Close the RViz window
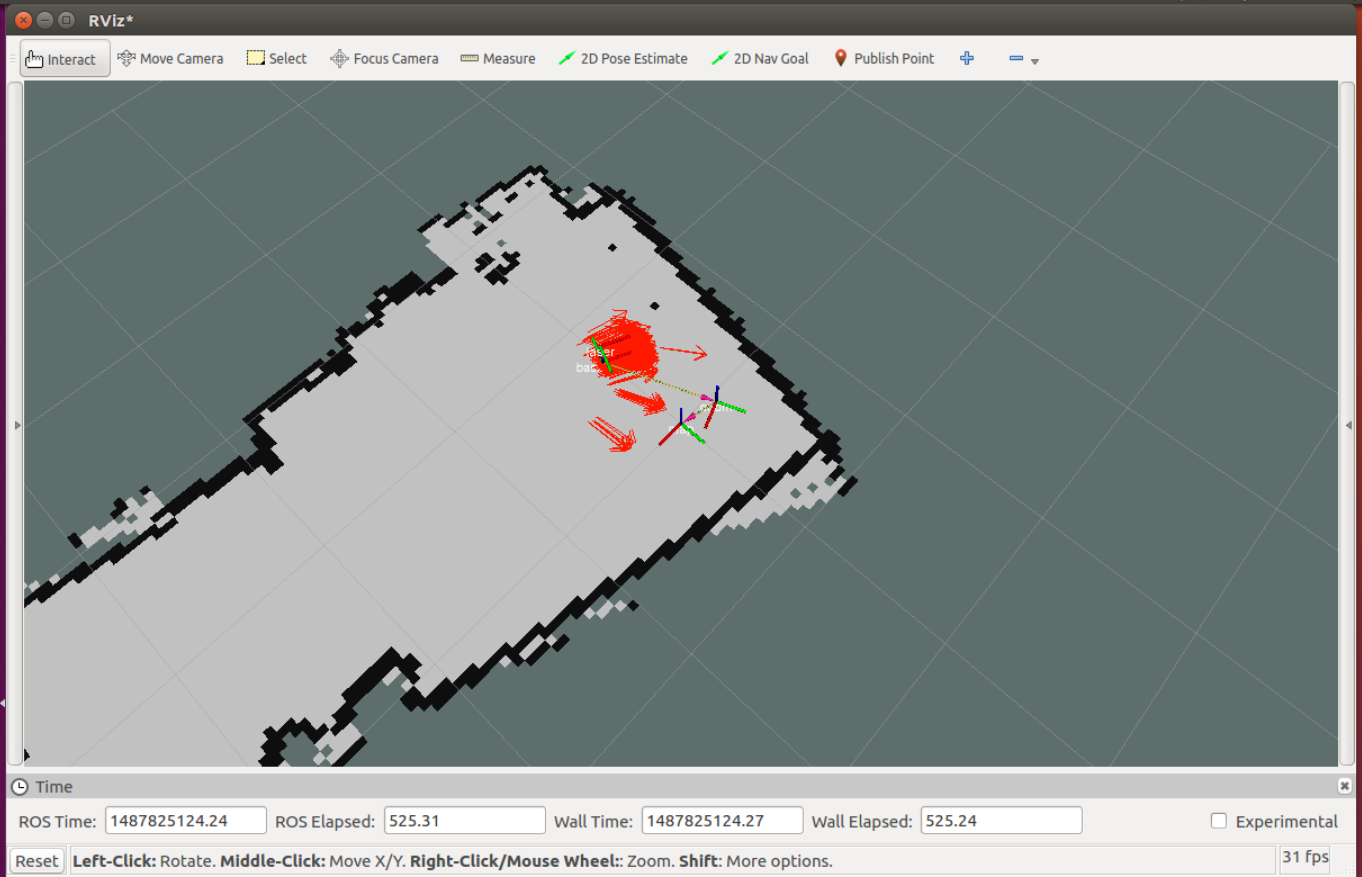 pyautogui.click(x=24, y=20)
